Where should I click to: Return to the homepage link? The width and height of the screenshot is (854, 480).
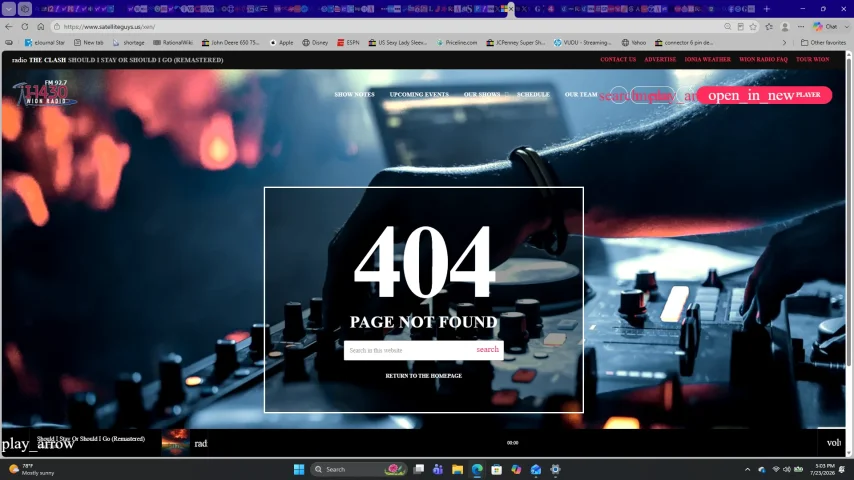pos(423,376)
